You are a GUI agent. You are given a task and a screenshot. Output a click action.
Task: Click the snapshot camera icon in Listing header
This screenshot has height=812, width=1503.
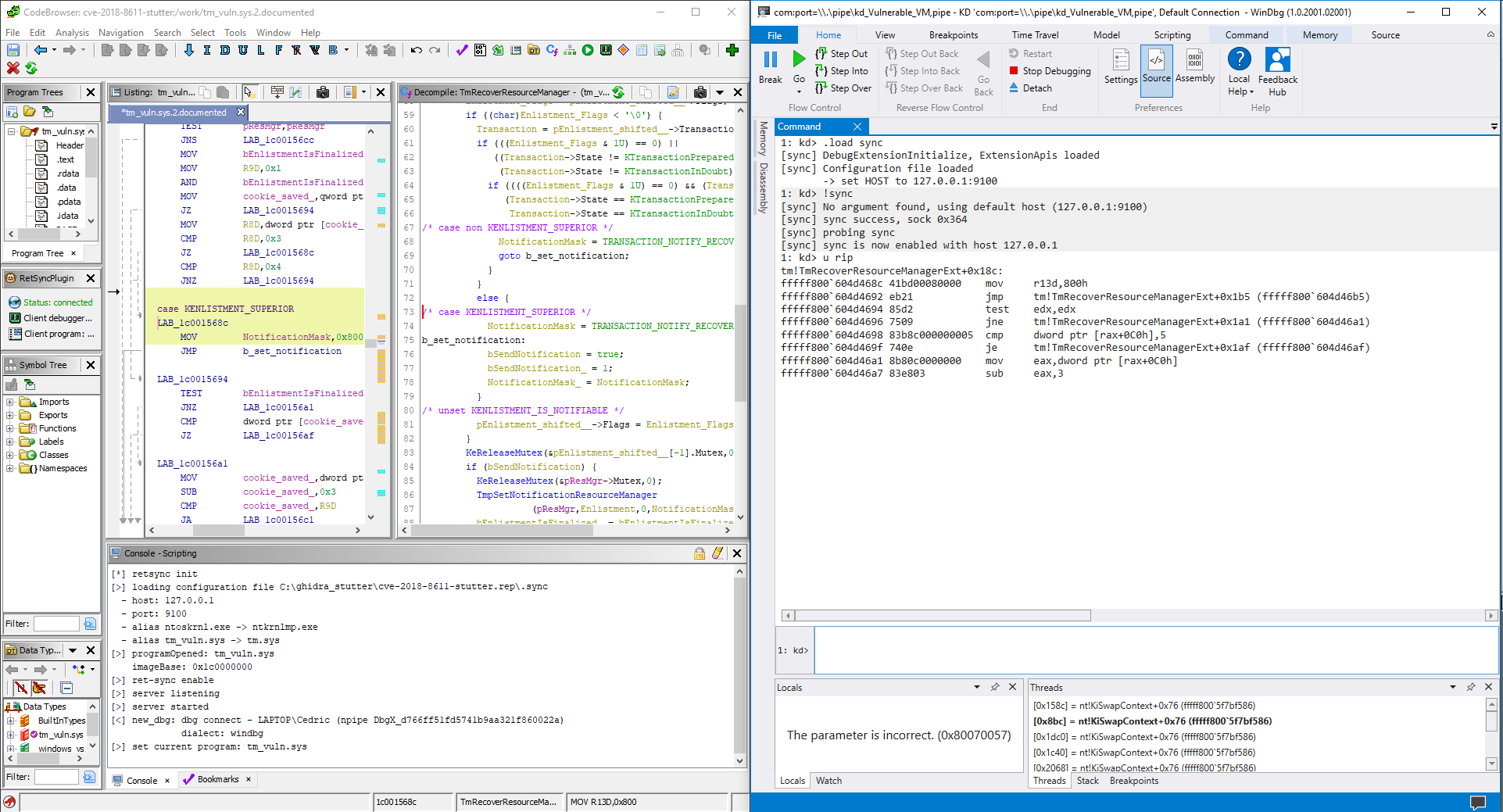(x=322, y=92)
